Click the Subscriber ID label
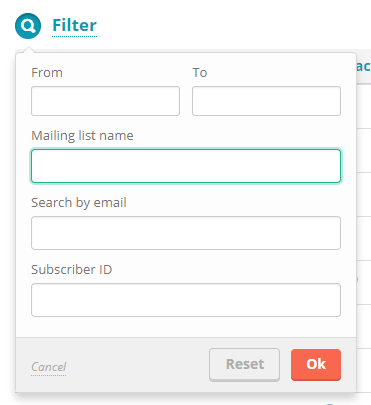The width and height of the screenshot is (371, 405). pyautogui.click(x=72, y=270)
